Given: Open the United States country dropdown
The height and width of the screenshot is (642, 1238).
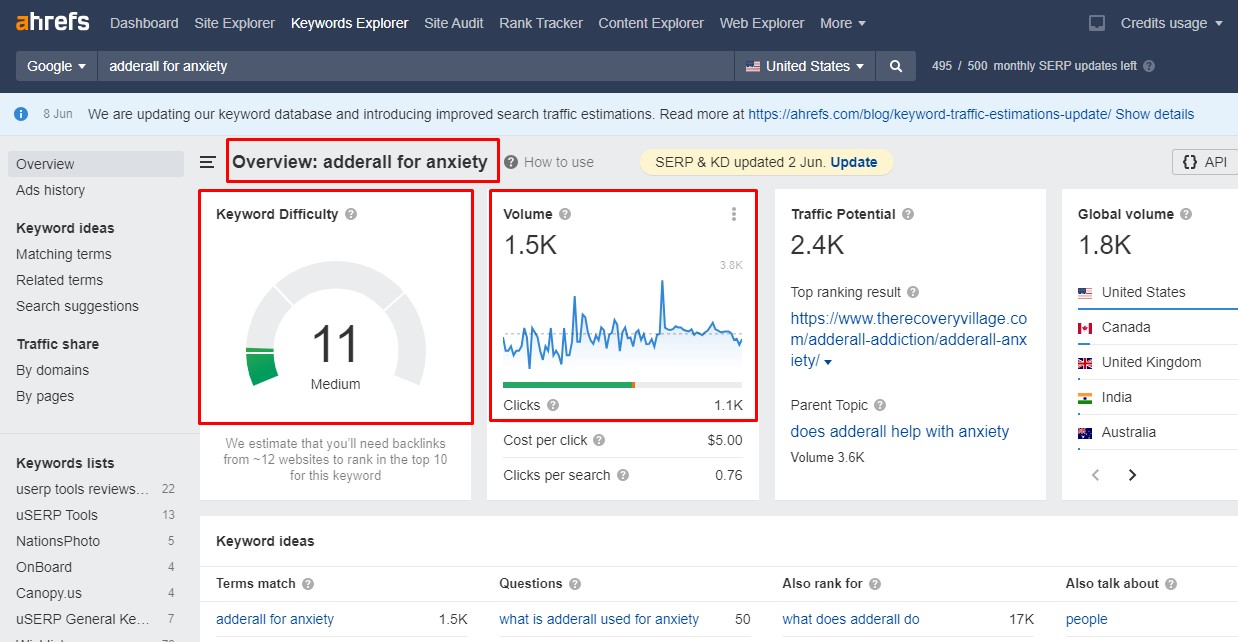Looking at the screenshot, I should click(805, 66).
